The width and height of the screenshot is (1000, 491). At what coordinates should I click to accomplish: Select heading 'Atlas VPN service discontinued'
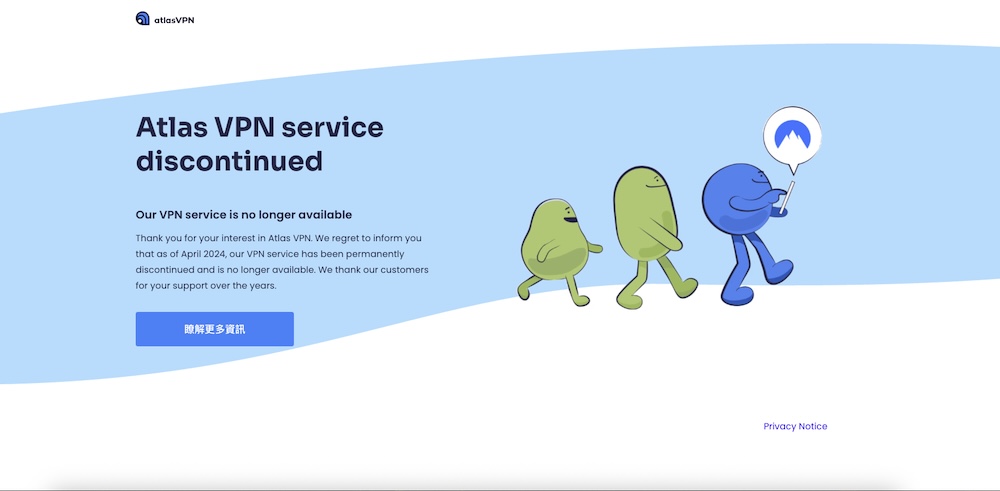(x=260, y=145)
